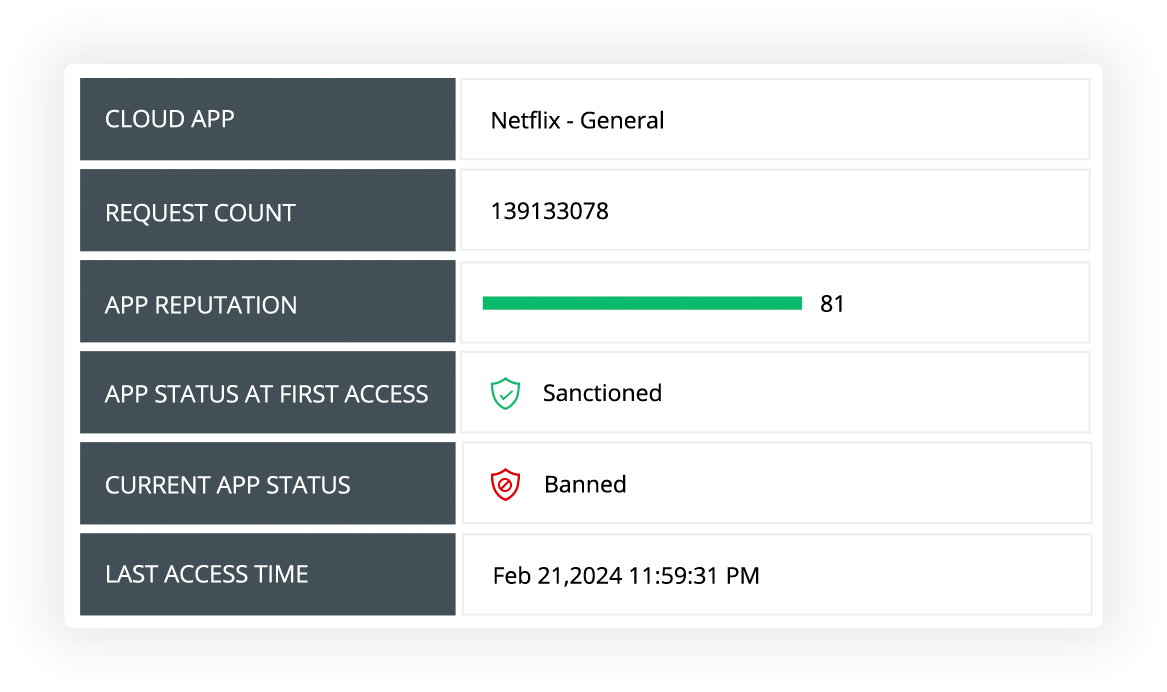
Task: Click the CURRENT APP STATUS label
Action: (x=228, y=486)
